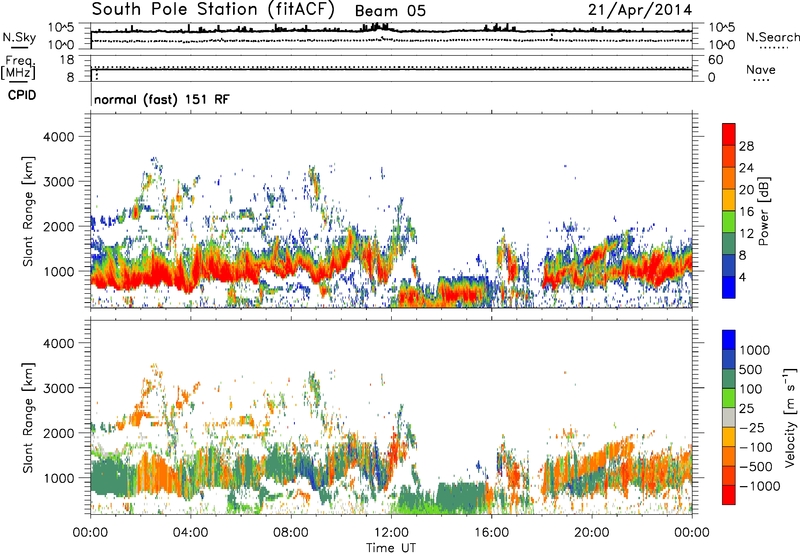Click the '-1000' tick on the Velocity colorbar
Image resolution: width=800 pixels, height=554 pixels.
tap(759, 486)
